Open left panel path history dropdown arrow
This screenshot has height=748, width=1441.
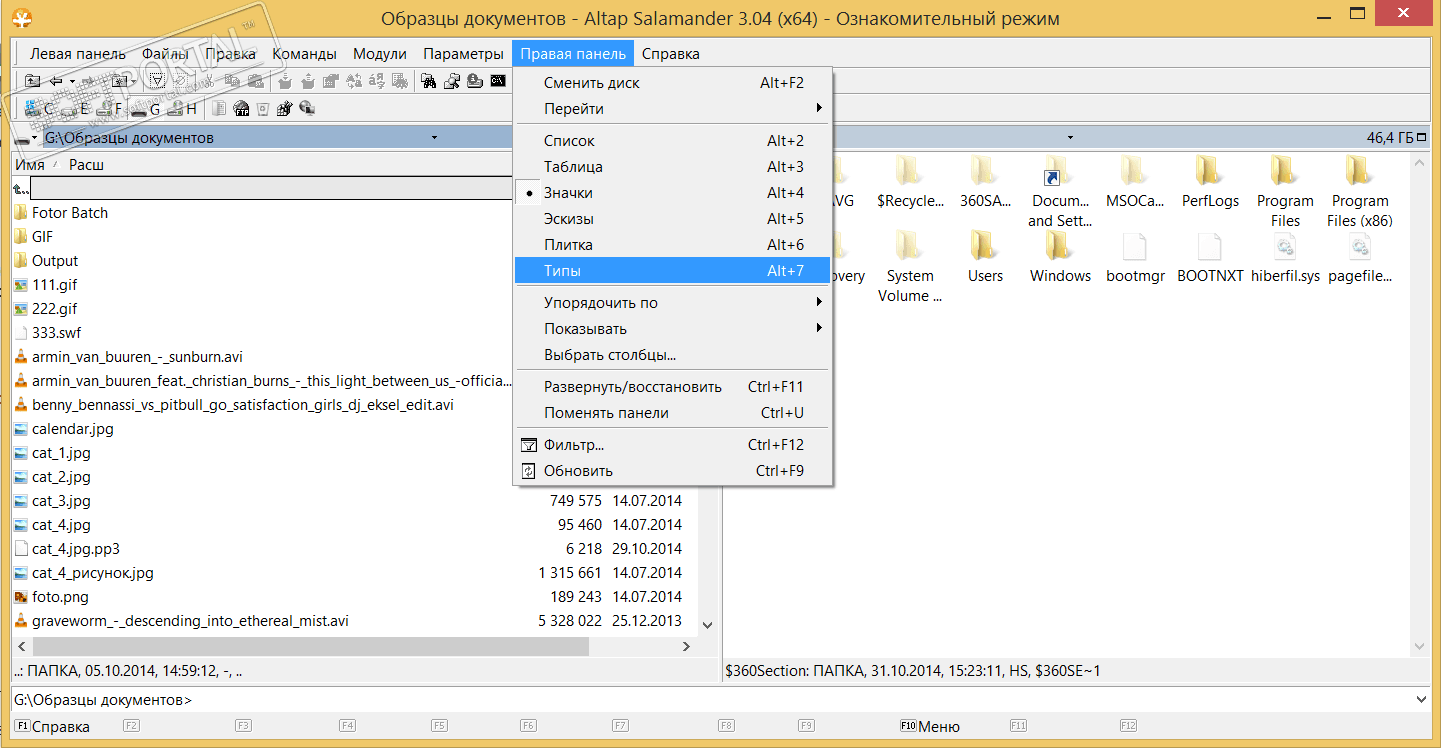point(434,138)
